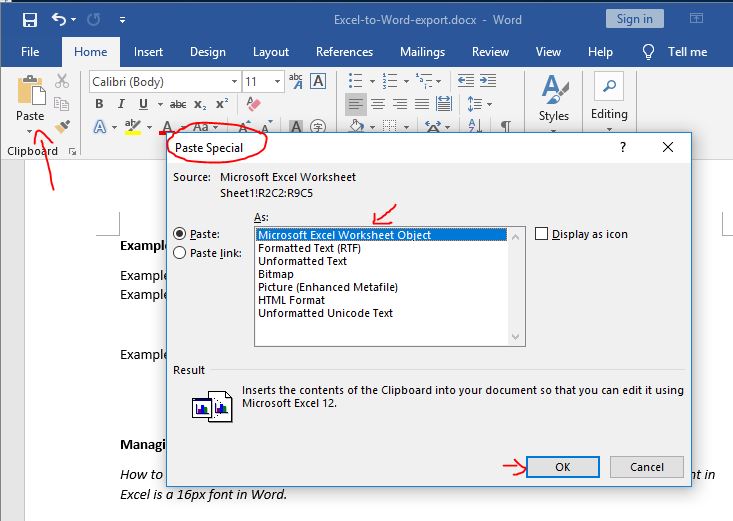Show paragraph marks with the pilcrow icon
The image size is (733, 521).
coord(505,126)
